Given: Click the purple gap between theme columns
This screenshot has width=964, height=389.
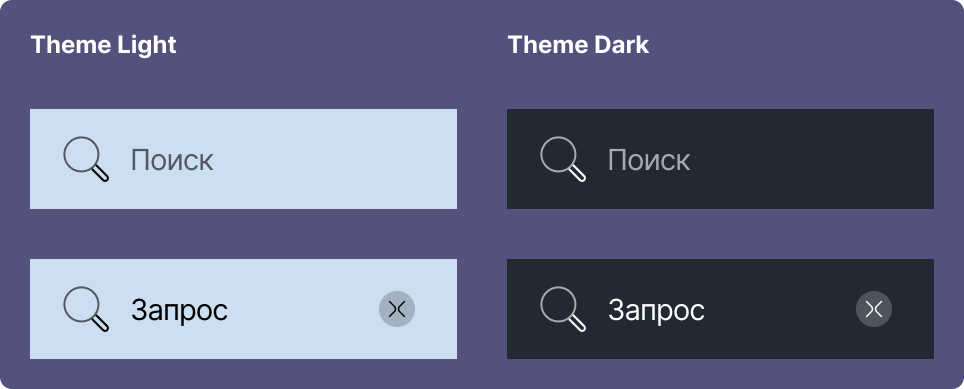Looking at the screenshot, I should (x=482, y=234).
